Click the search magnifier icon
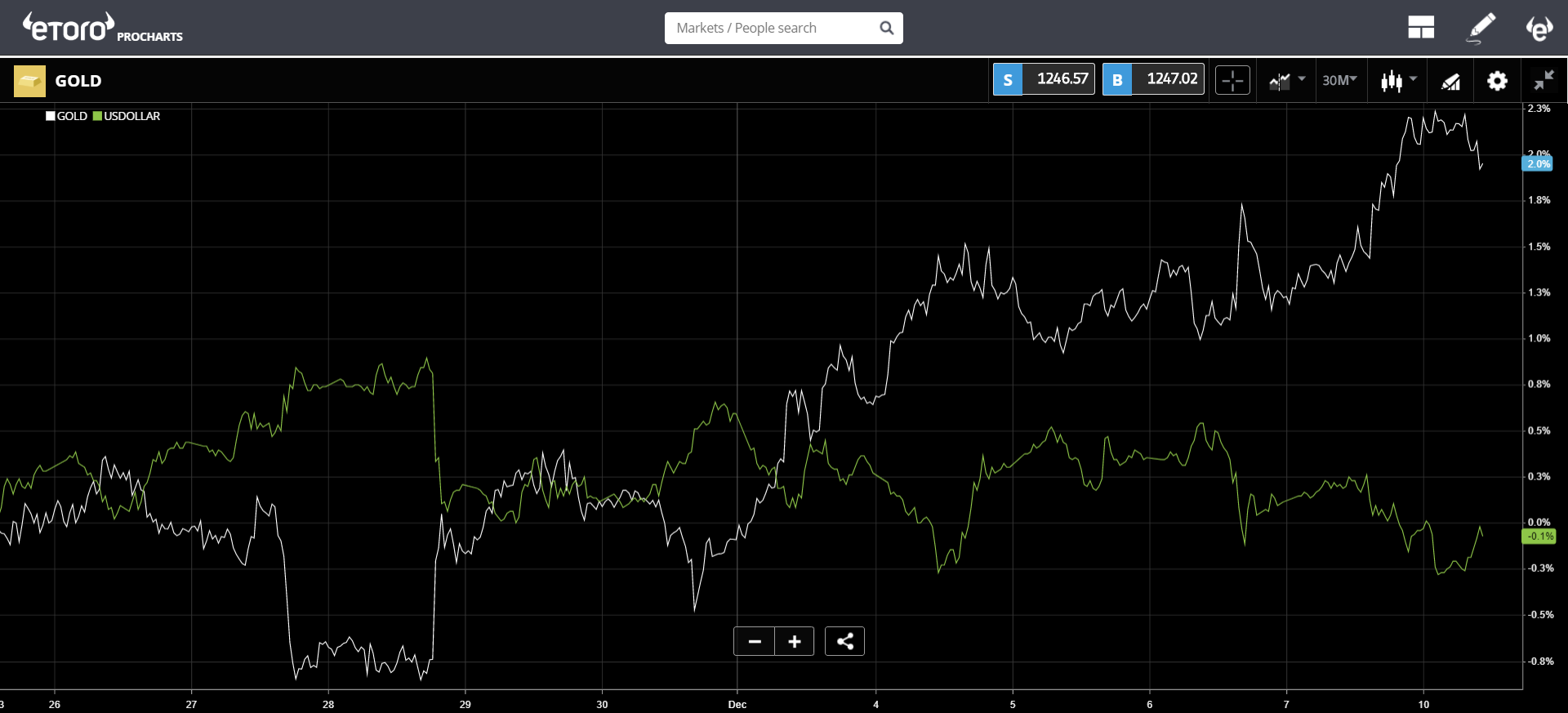1568x713 pixels. click(886, 29)
